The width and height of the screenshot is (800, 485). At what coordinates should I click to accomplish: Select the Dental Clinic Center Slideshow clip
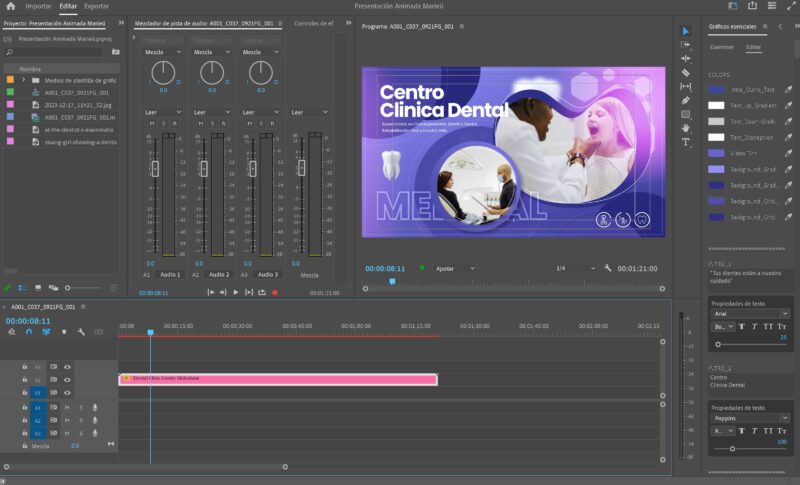point(278,379)
